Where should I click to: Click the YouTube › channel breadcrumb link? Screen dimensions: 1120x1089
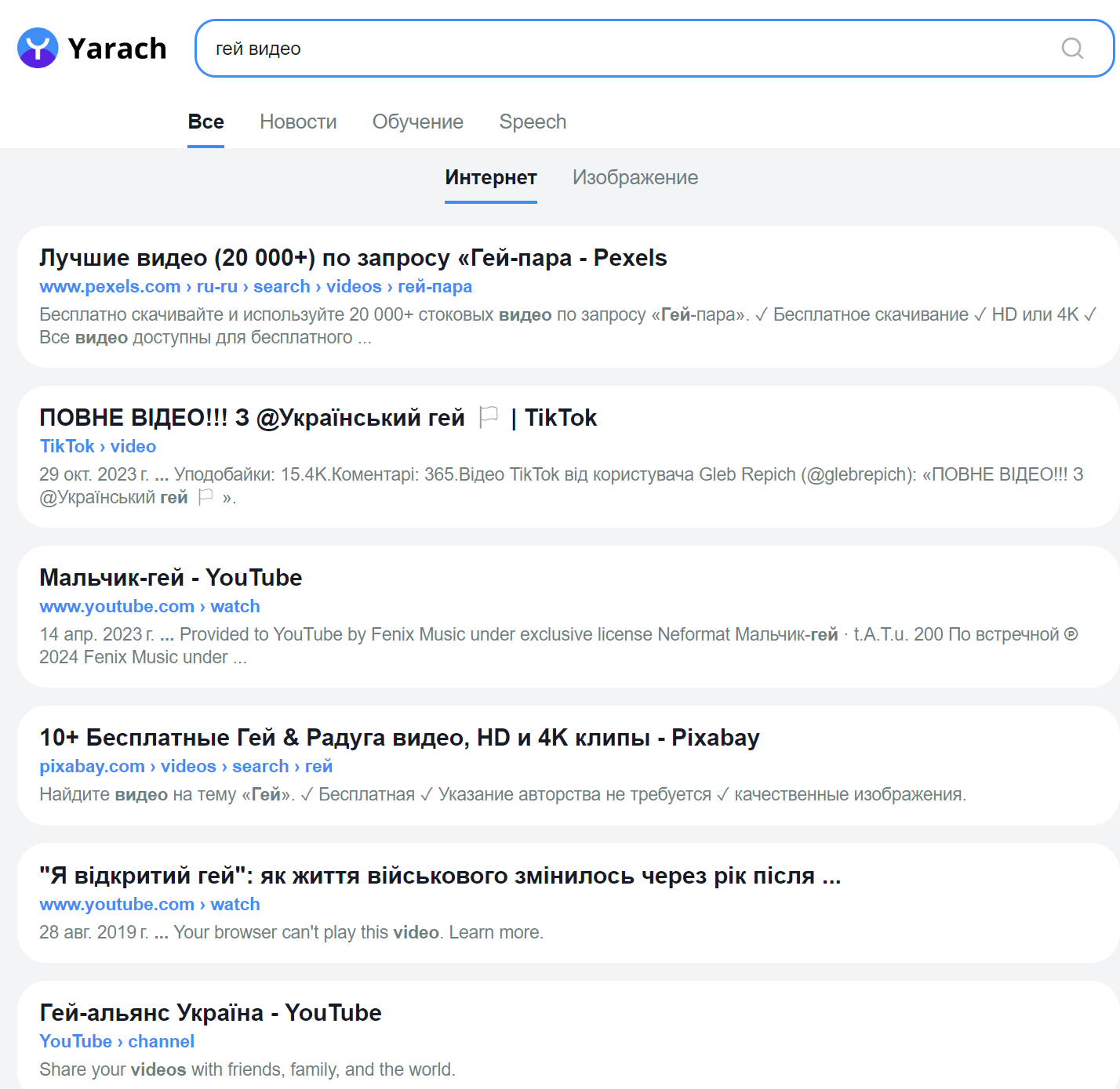(x=117, y=1042)
